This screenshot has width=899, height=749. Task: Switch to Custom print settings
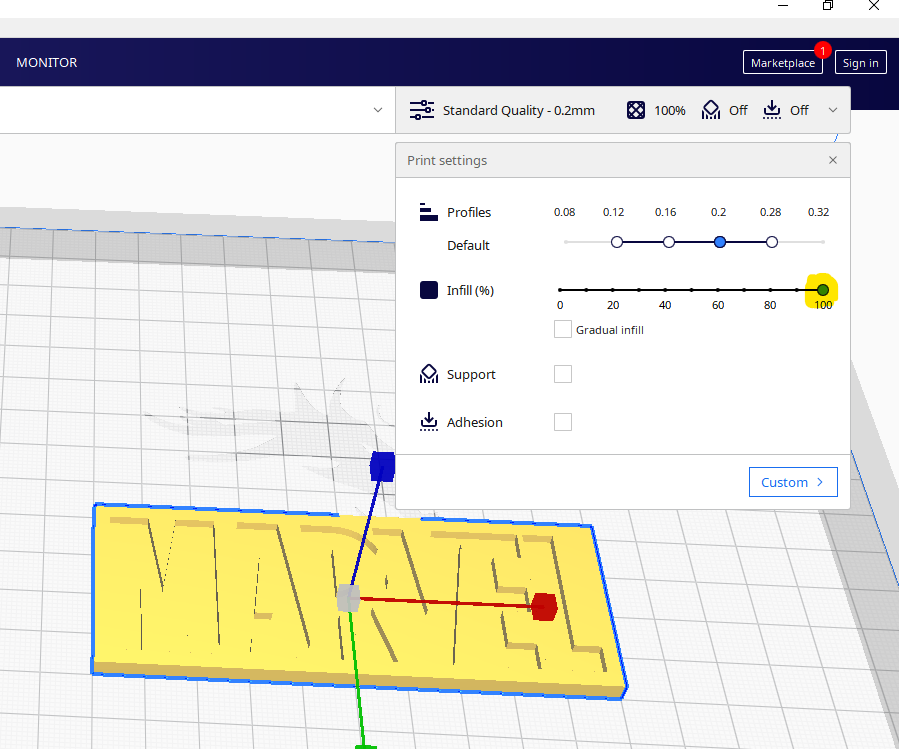(793, 482)
